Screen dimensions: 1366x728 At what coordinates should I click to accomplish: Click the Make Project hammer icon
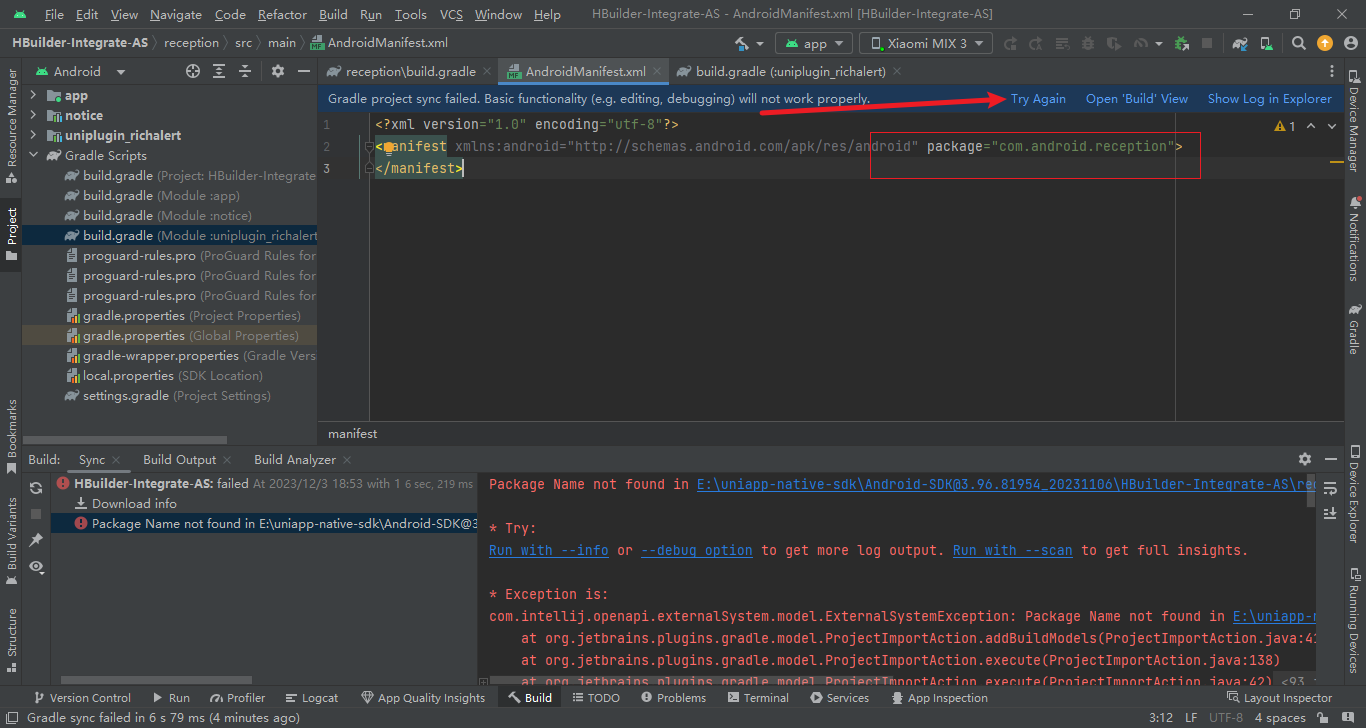pyautogui.click(x=742, y=44)
